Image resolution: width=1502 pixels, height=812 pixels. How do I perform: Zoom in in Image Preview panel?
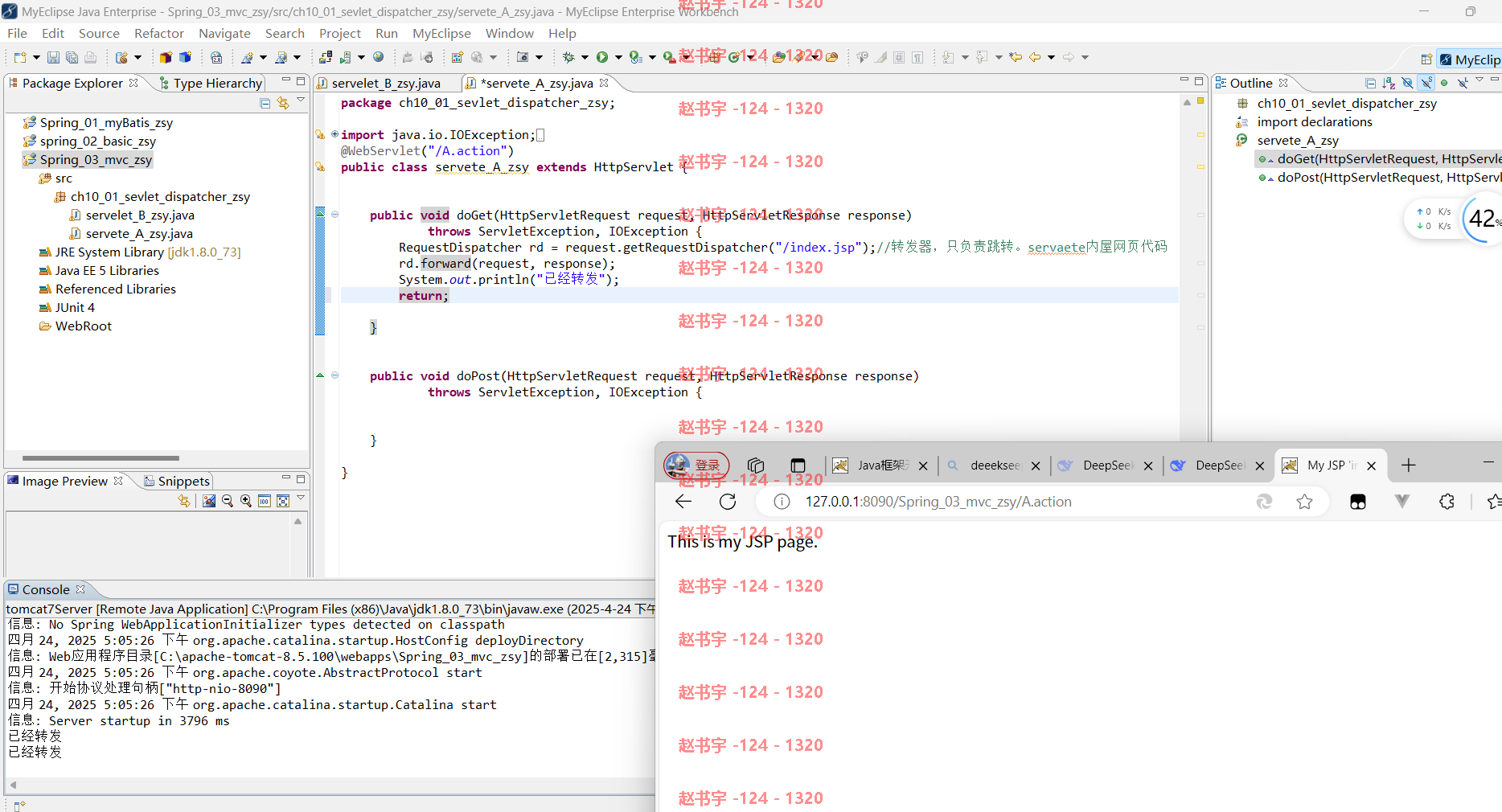coord(246,501)
